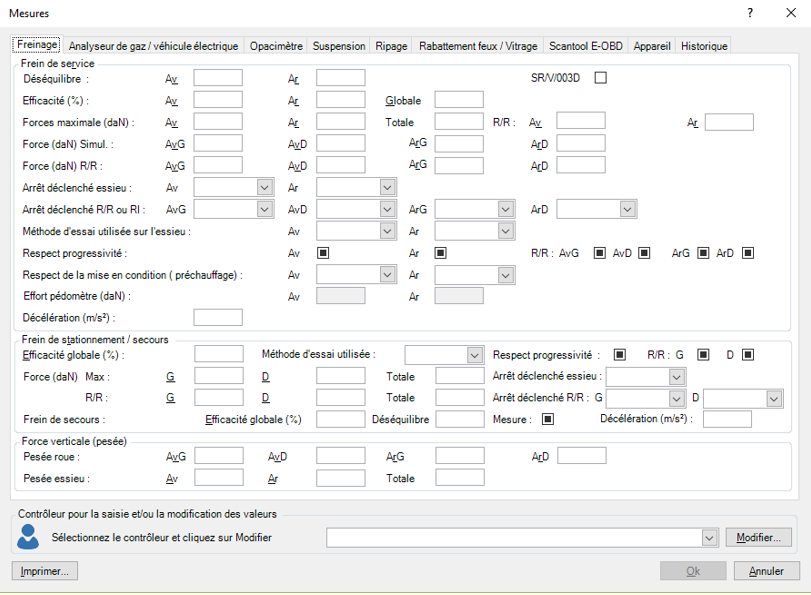Click the dialog help question mark
Screen dimensions: 811x595
pyautogui.click(x=749, y=13)
